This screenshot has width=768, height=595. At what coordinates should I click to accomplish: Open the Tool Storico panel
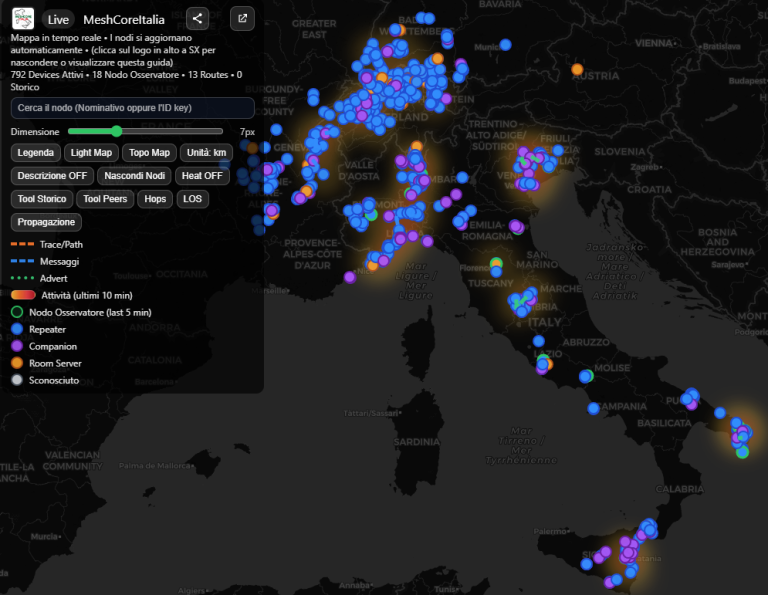pyautogui.click(x=41, y=199)
